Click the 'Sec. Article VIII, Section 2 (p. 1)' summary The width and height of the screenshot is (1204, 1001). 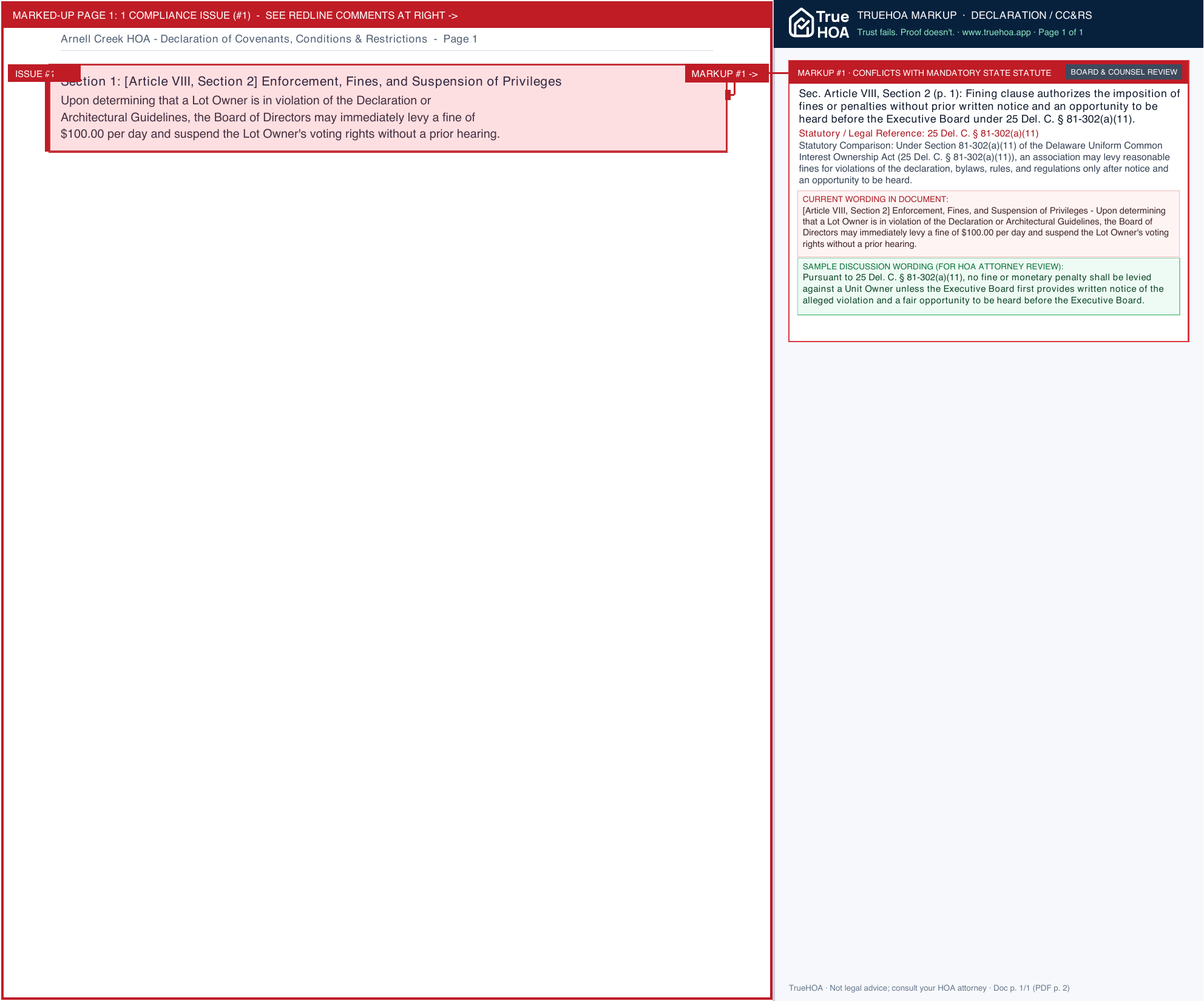[x=989, y=106]
